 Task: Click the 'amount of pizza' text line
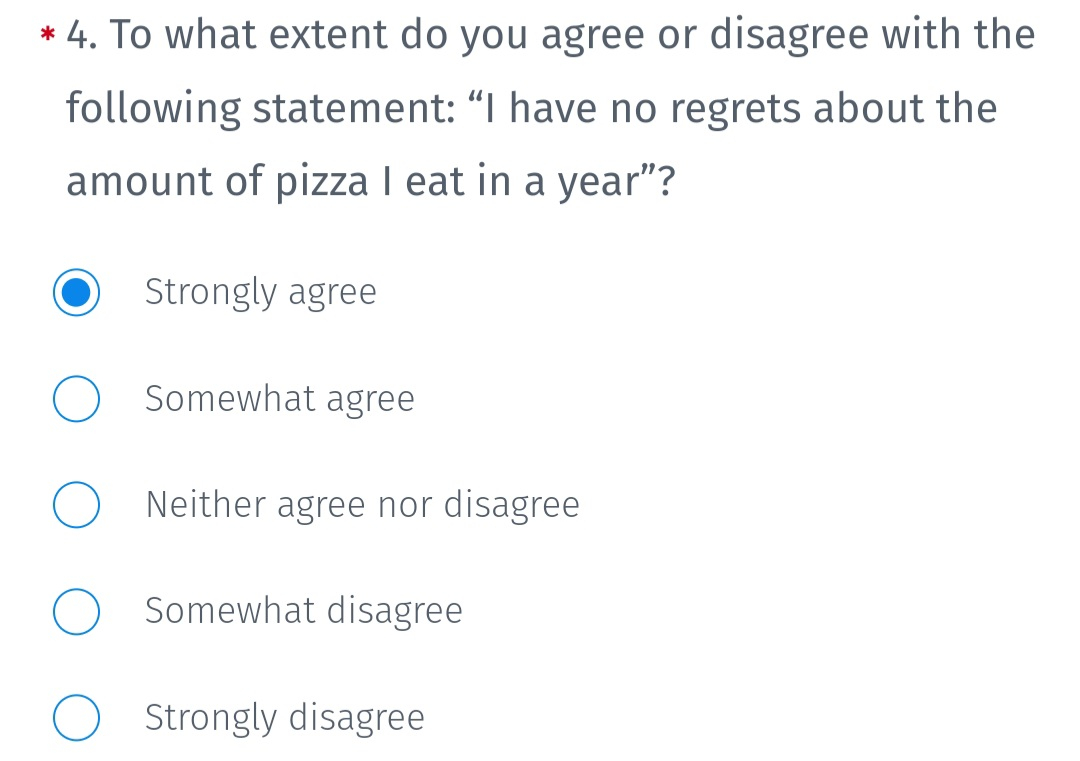point(371,183)
